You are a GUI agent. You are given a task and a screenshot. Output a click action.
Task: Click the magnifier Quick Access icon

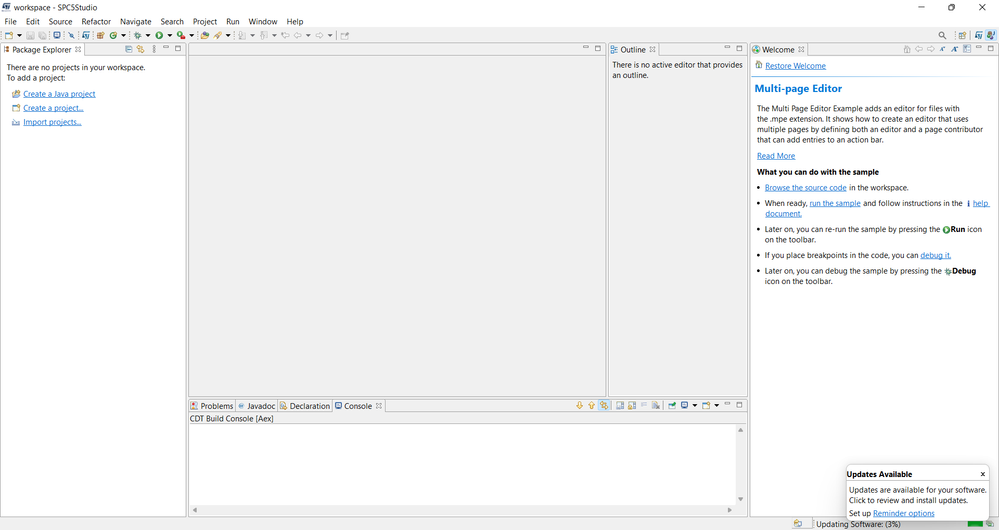[942, 36]
